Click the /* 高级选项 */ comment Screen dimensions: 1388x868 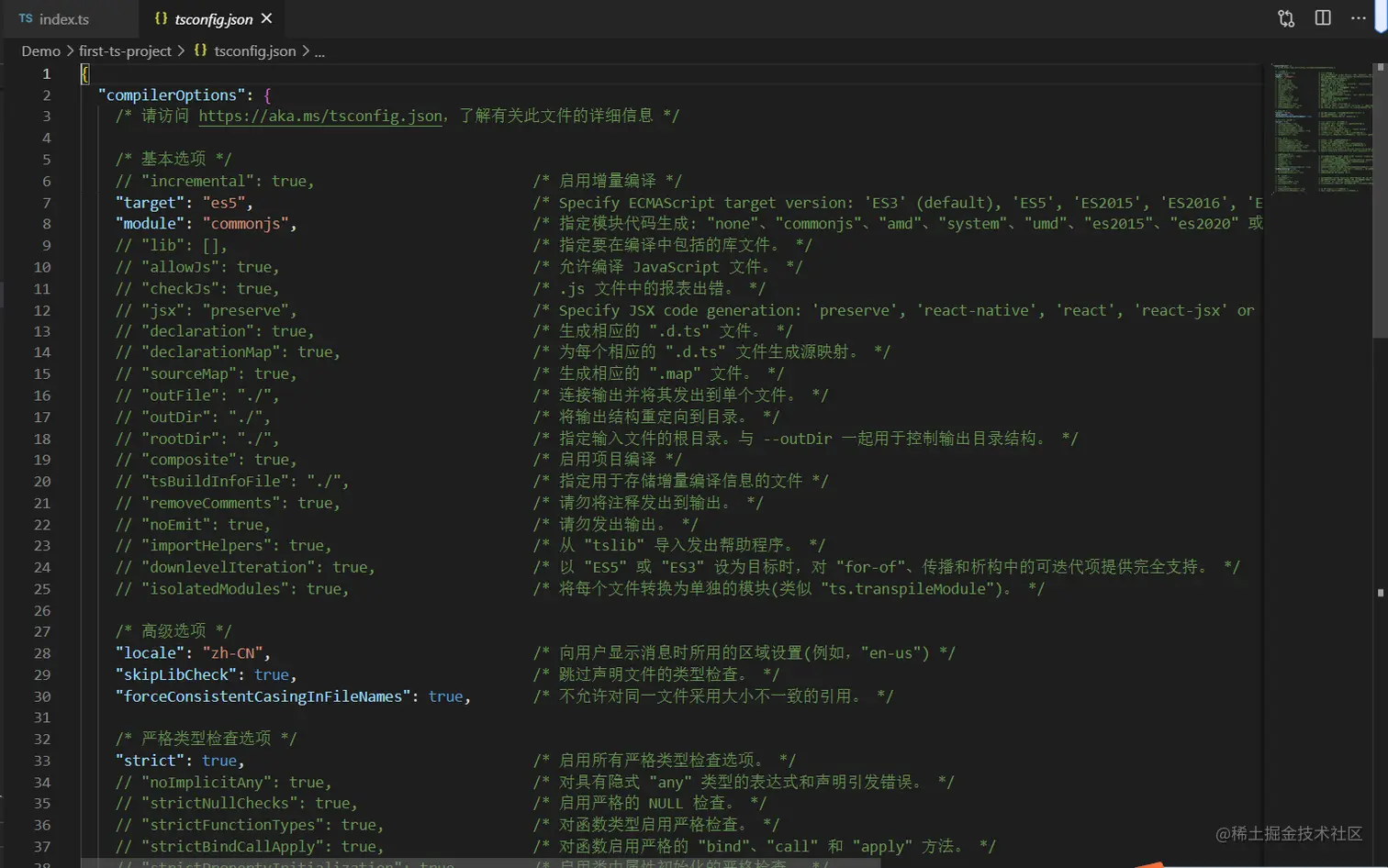(x=173, y=631)
